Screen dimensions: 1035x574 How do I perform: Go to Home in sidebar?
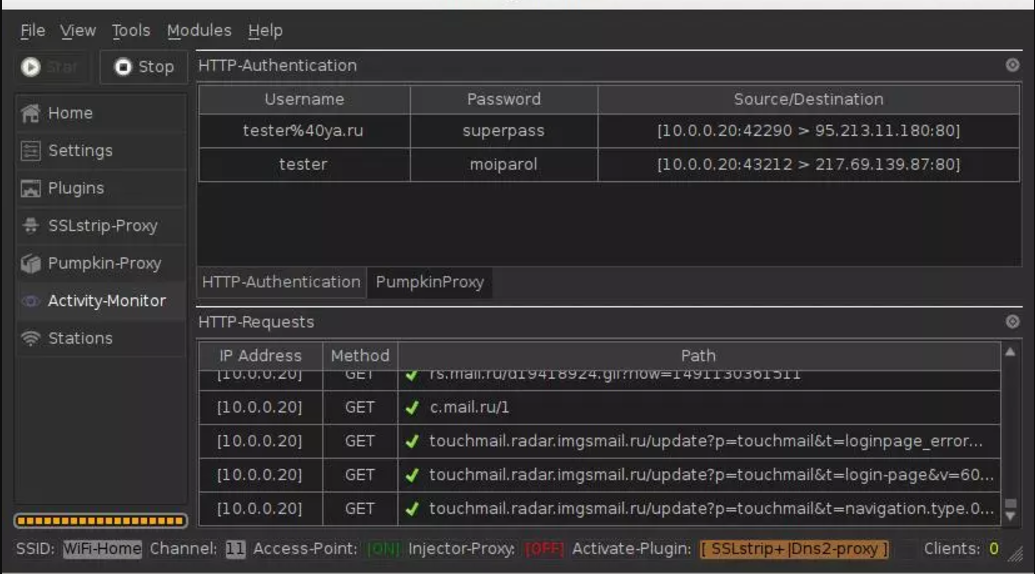pos(70,113)
